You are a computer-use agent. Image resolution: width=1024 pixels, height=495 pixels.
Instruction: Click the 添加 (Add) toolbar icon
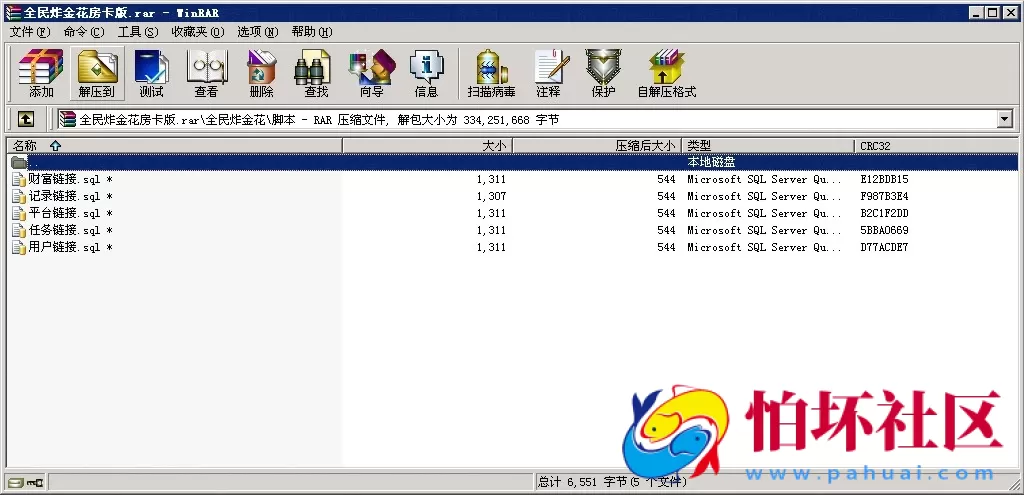pyautogui.click(x=41, y=73)
